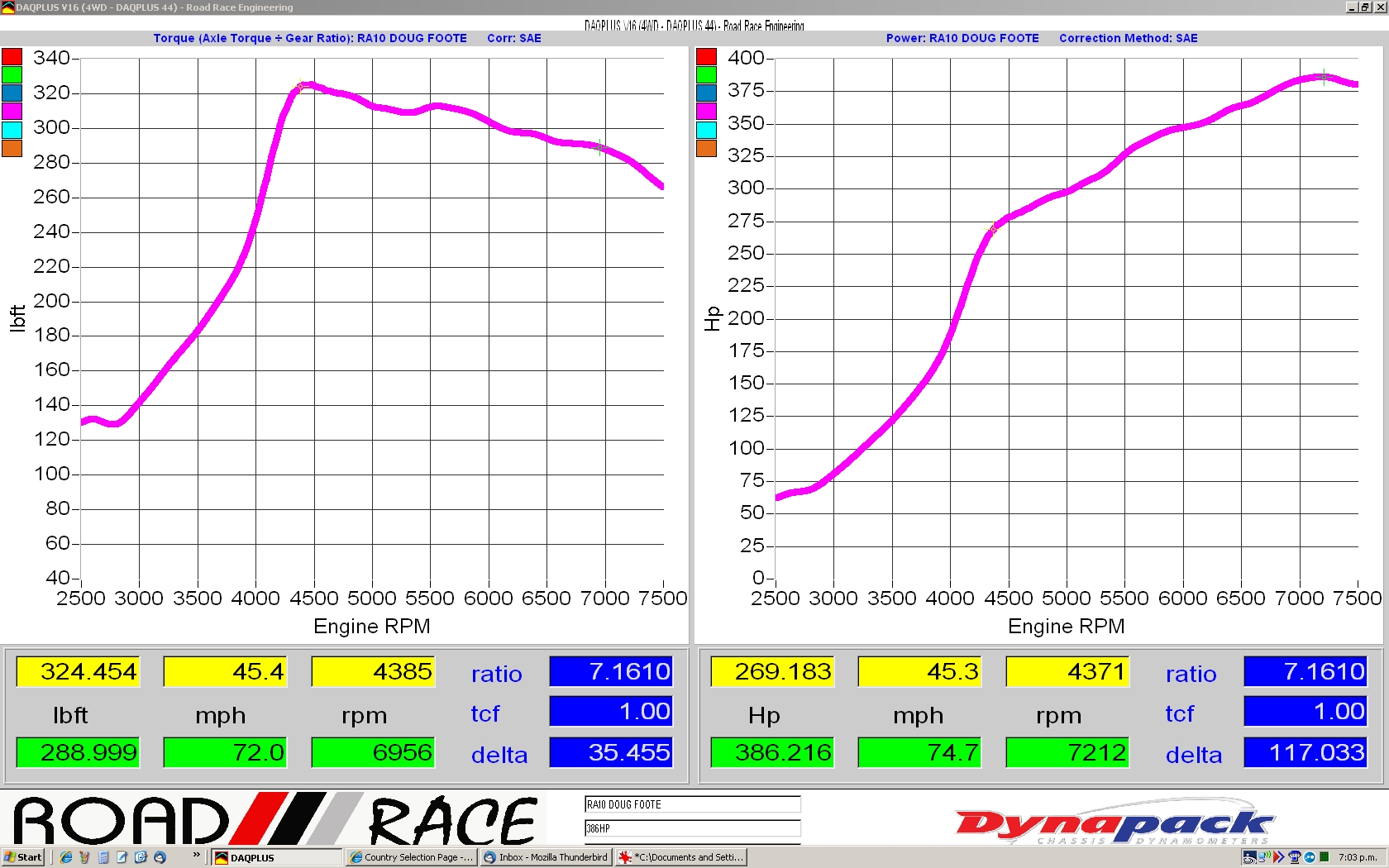Image resolution: width=1389 pixels, height=868 pixels.
Task: Click the Dynapack logo
Action: click(1114, 824)
